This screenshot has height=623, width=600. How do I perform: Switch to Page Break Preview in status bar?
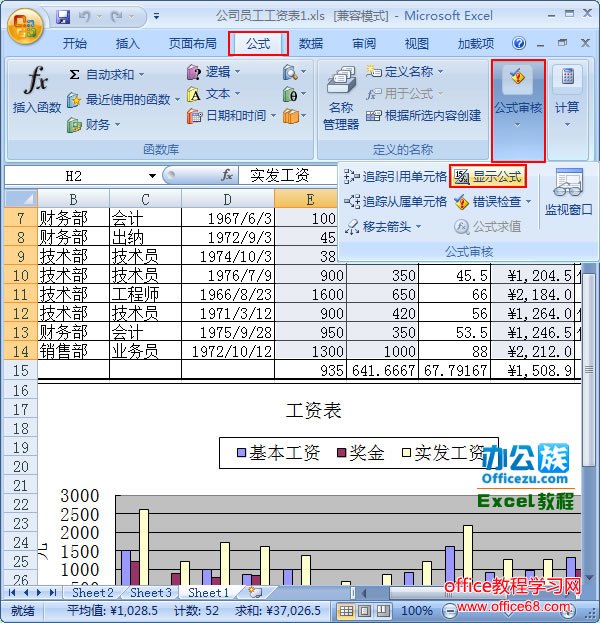(x=383, y=610)
